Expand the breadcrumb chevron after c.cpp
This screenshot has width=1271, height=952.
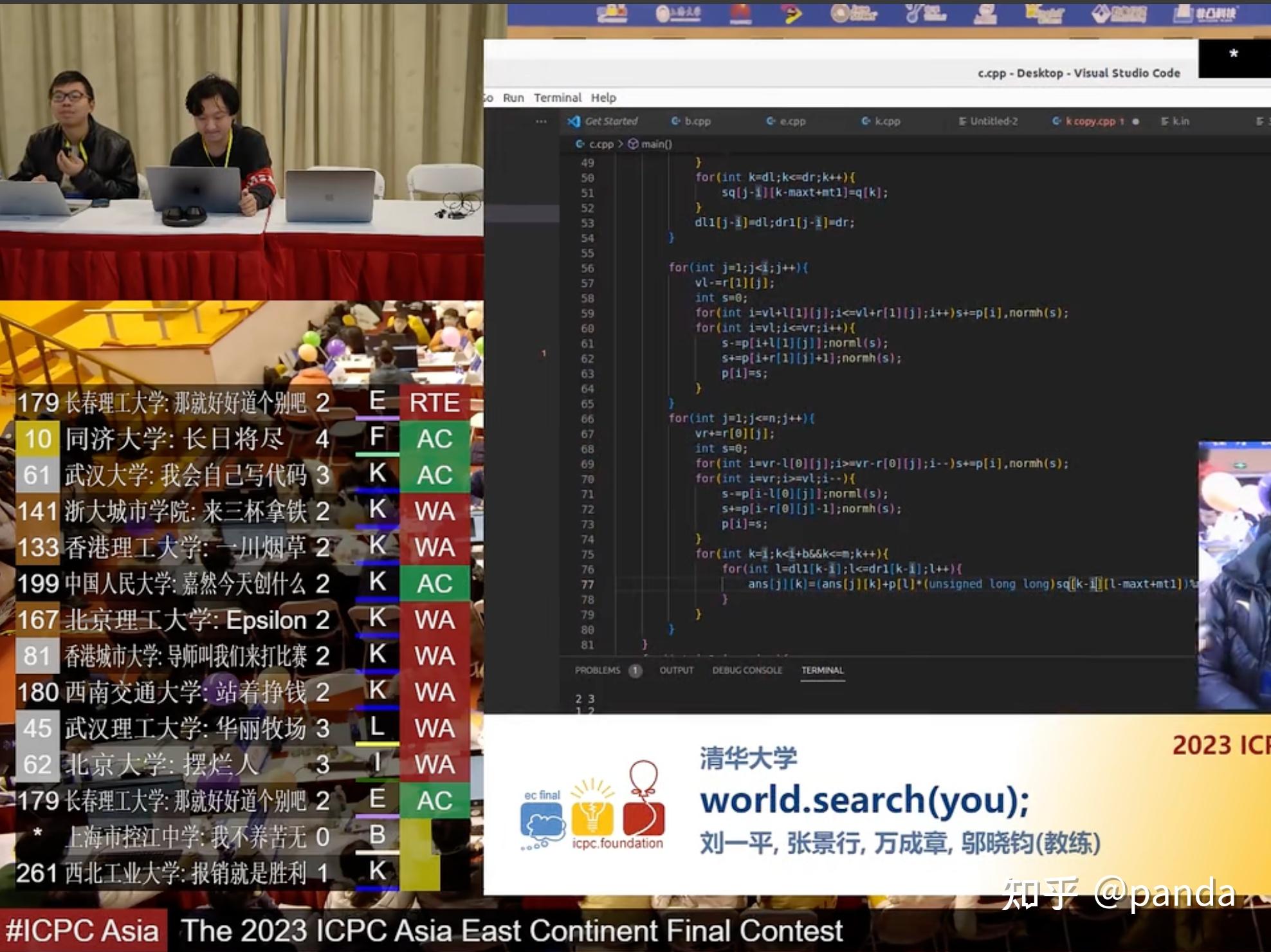[x=621, y=144]
